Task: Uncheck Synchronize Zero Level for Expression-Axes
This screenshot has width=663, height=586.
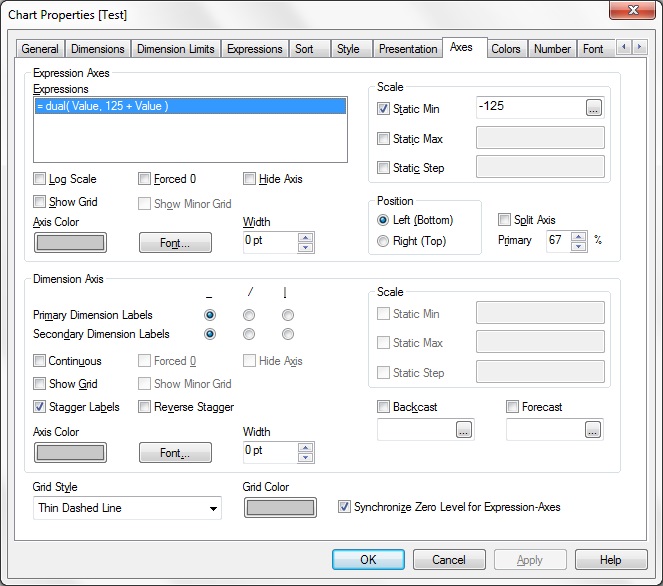Action: [x=344, y=507]
